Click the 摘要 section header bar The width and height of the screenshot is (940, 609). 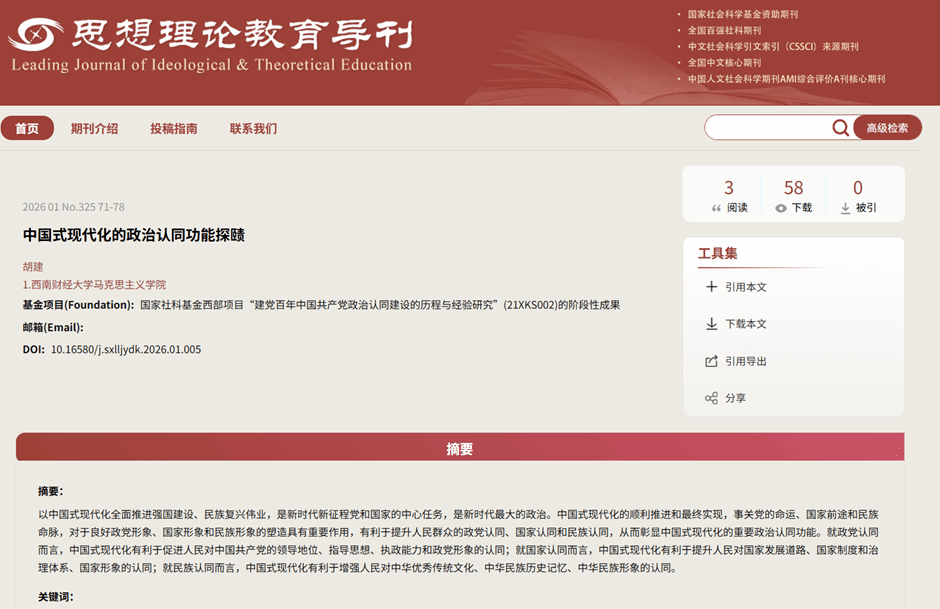click(459, 449)
